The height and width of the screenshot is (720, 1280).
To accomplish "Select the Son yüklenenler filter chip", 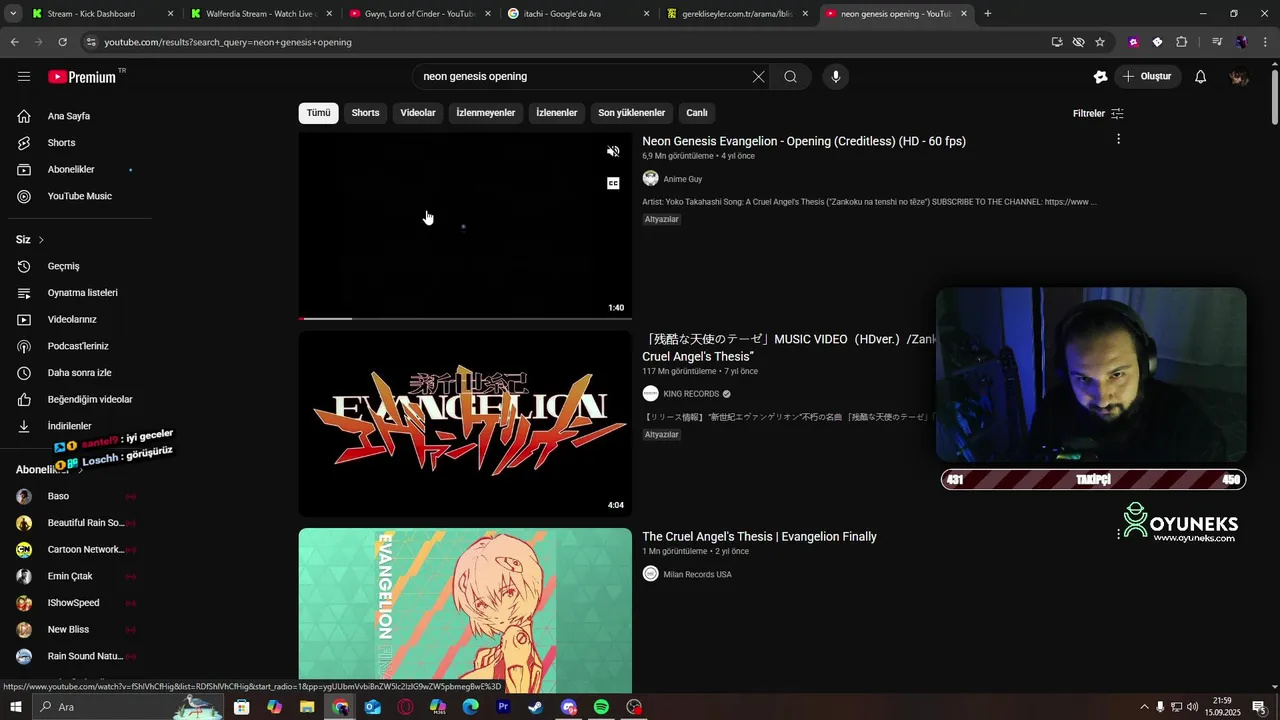I will (632, 113).
